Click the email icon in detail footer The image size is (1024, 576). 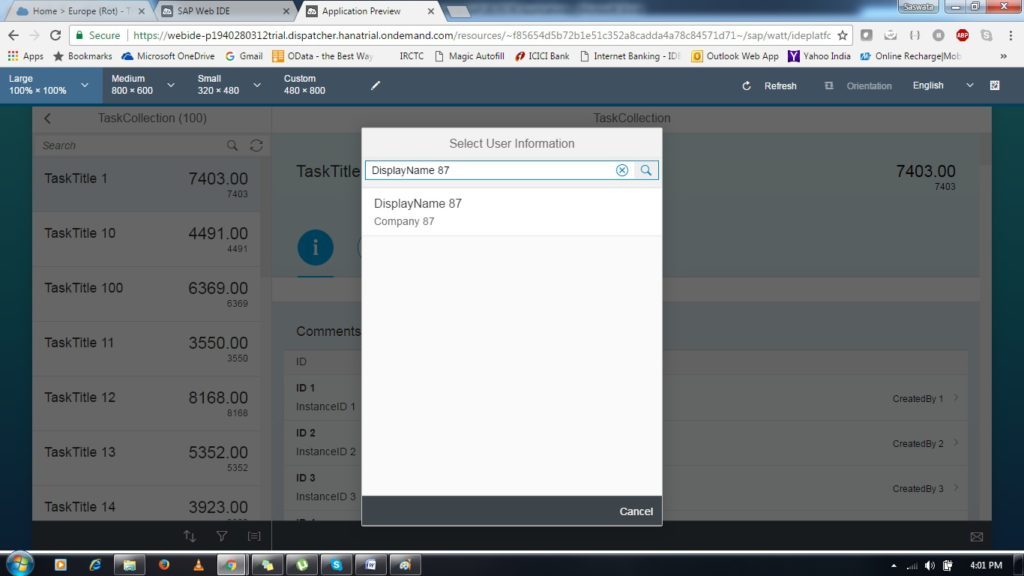tap(976, 536)
